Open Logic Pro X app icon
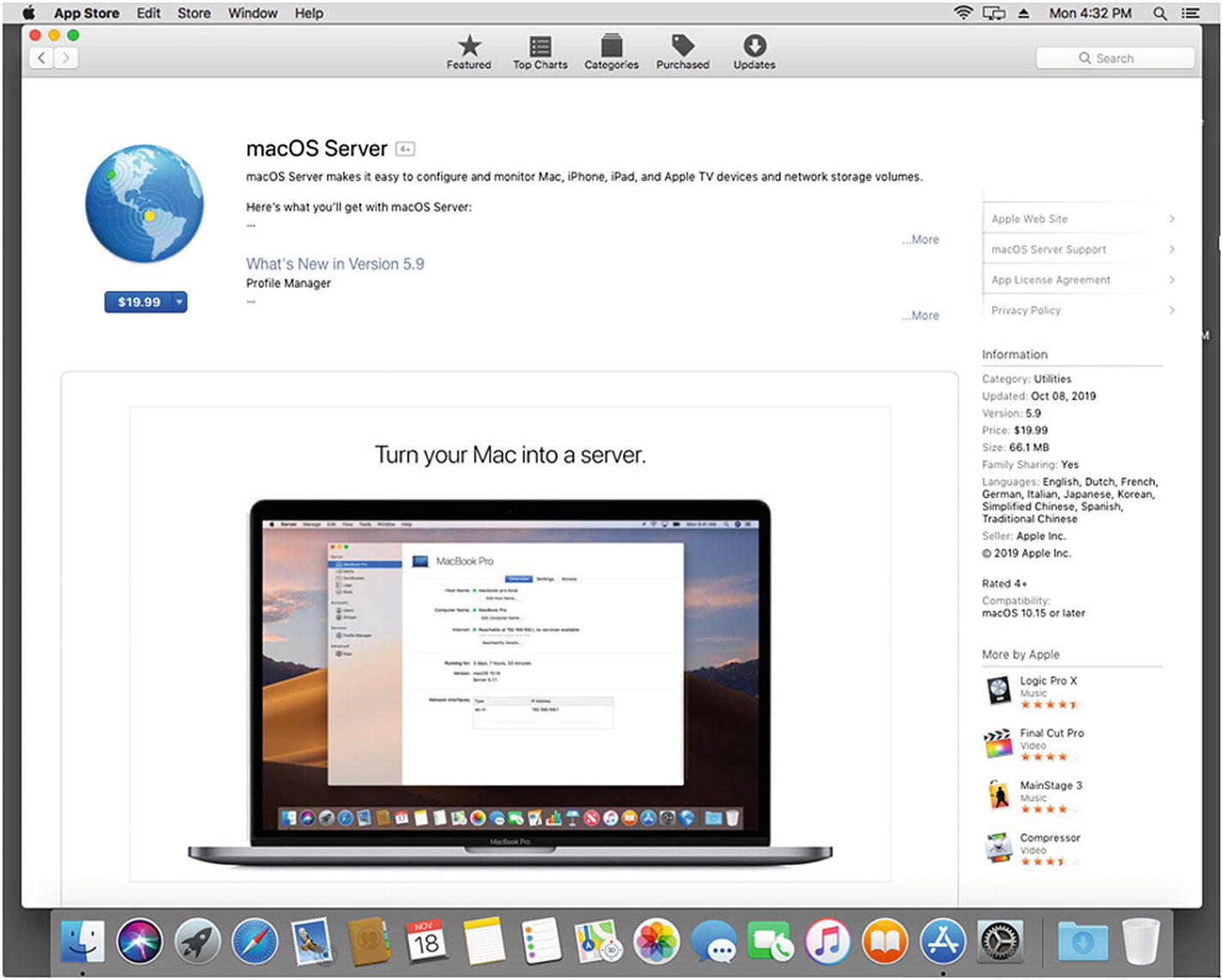 click(x=999, y=691)
